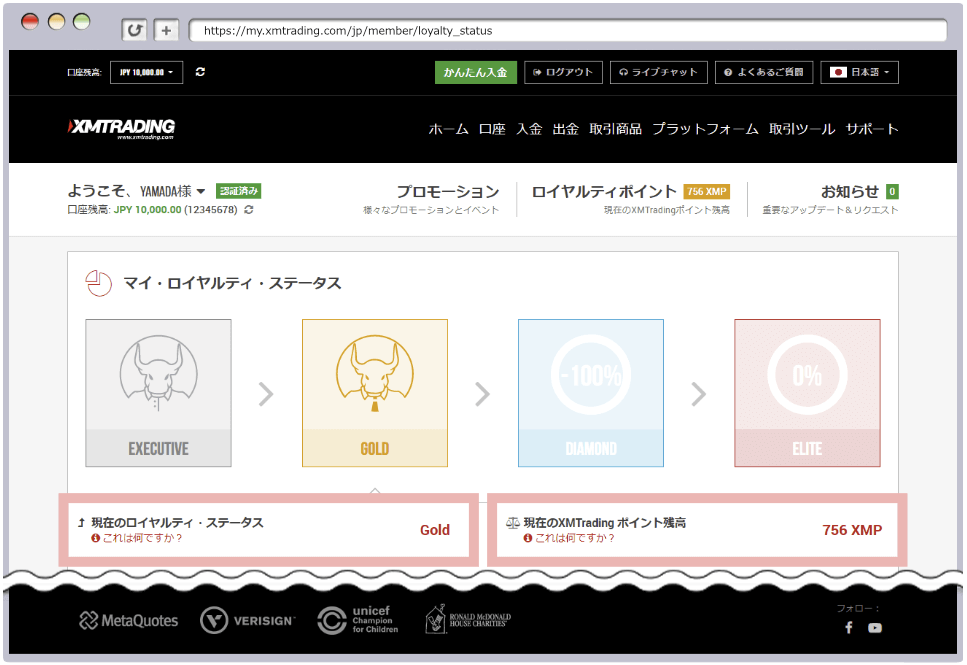Refresh icon beside account number 12345678
Viewport: 967px width, 665px height.
point(249,210)
